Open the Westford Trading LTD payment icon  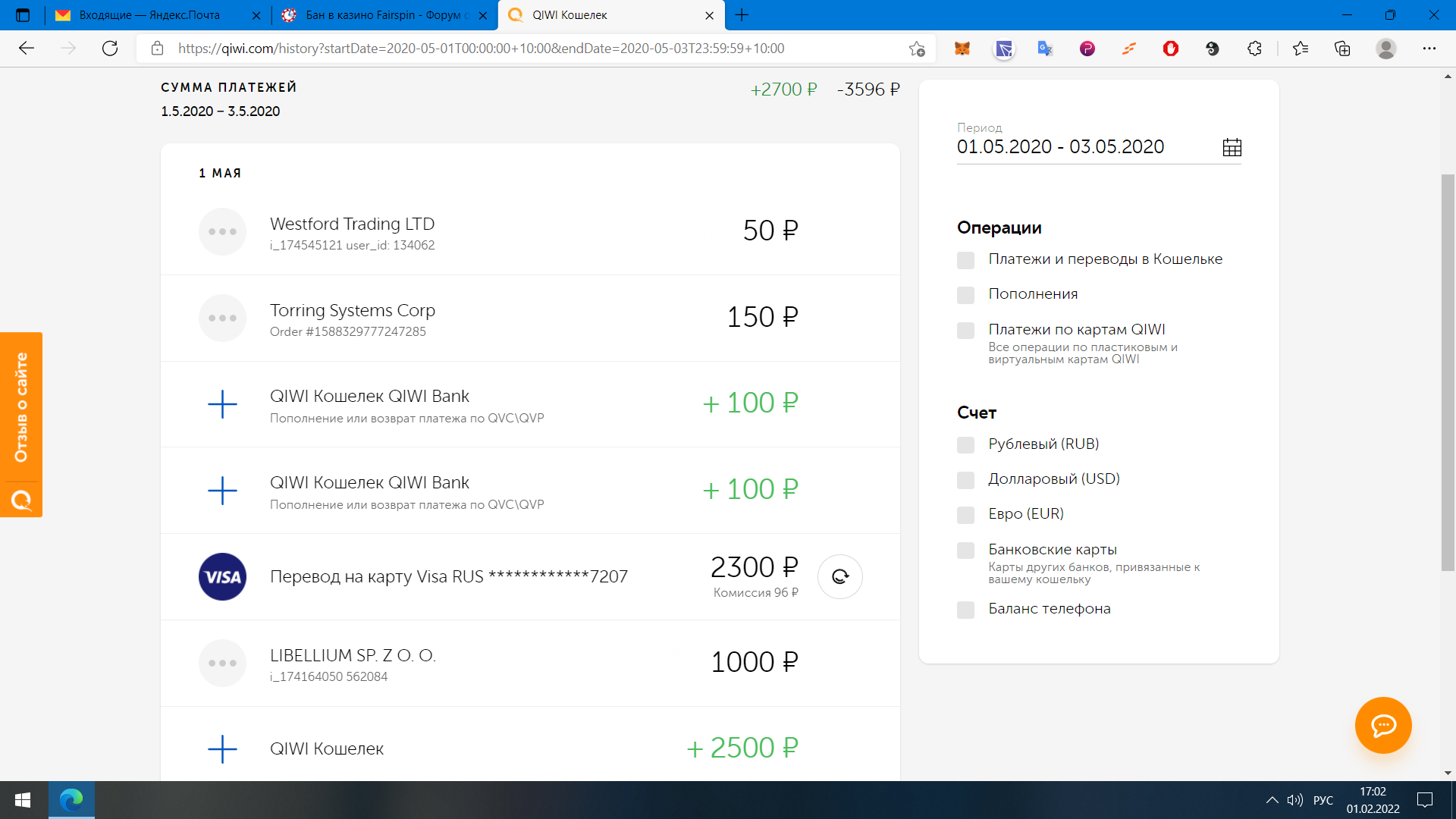222,231
